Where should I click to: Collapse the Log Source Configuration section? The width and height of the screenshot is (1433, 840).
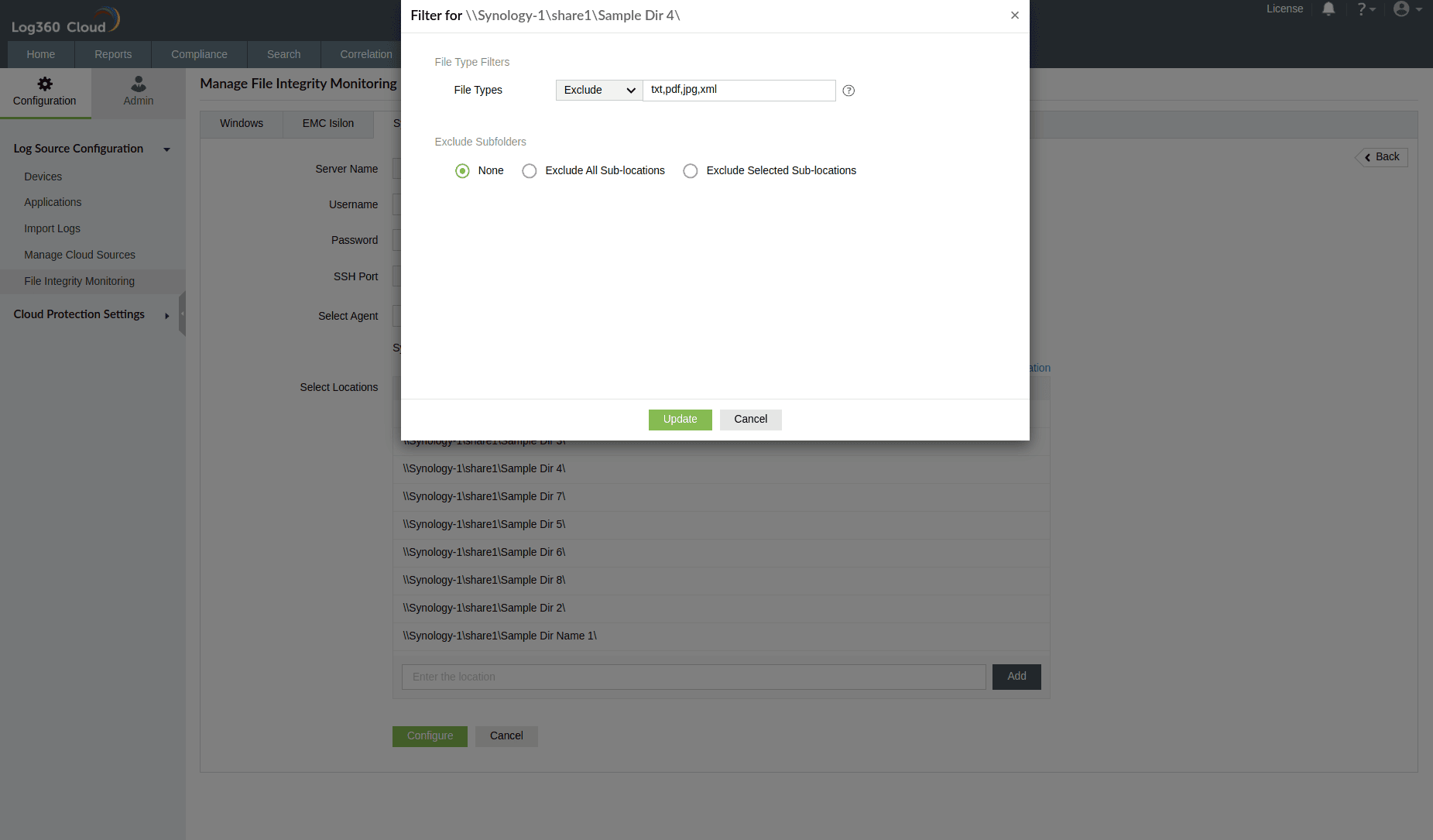click(x=166, y=149)
